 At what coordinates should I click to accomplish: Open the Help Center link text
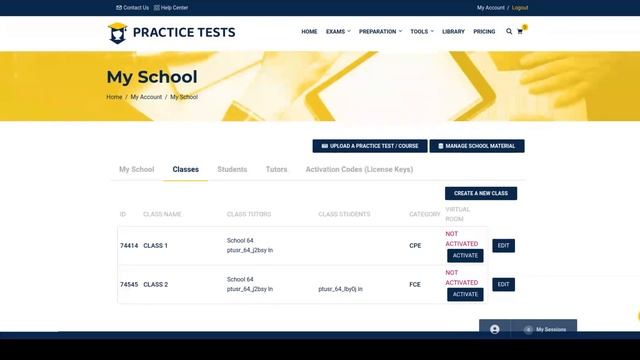[x=174, y=8]
